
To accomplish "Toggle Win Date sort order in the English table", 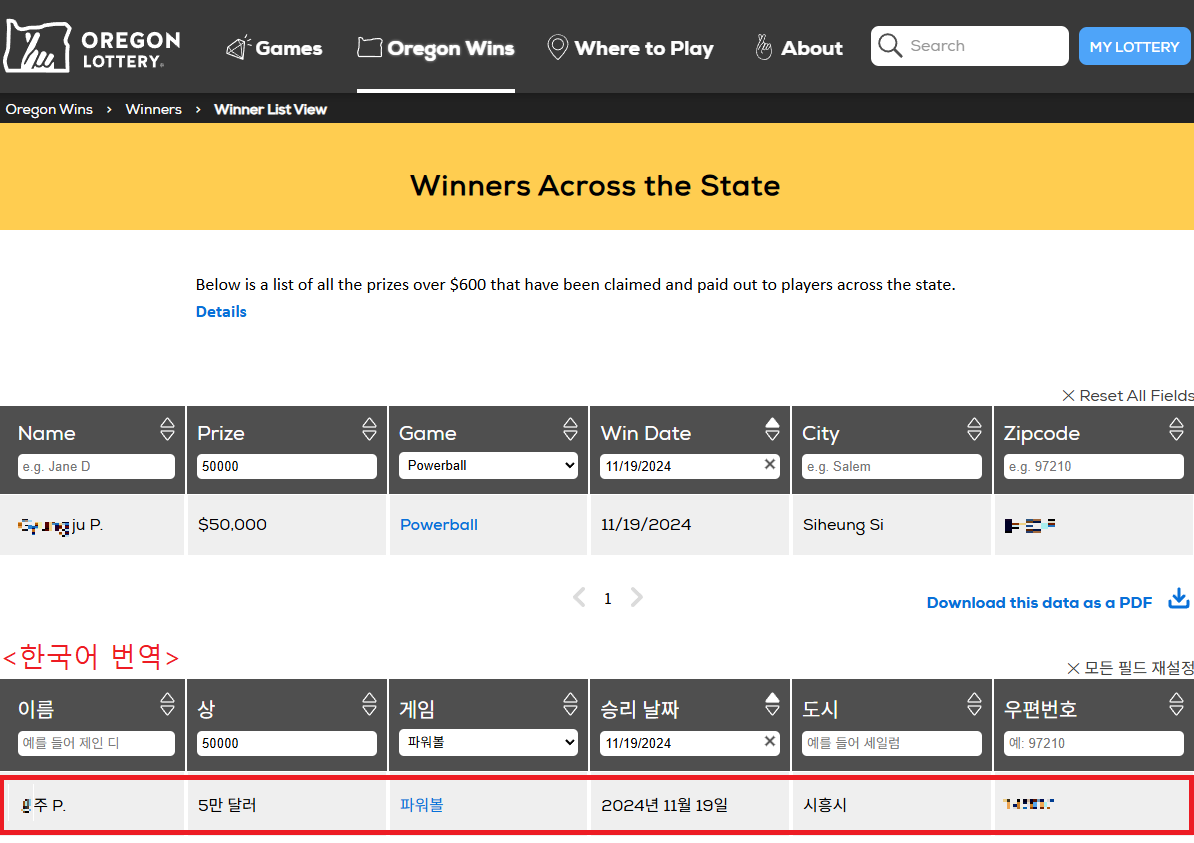I will pyautogui.click(x=772, y=430).
